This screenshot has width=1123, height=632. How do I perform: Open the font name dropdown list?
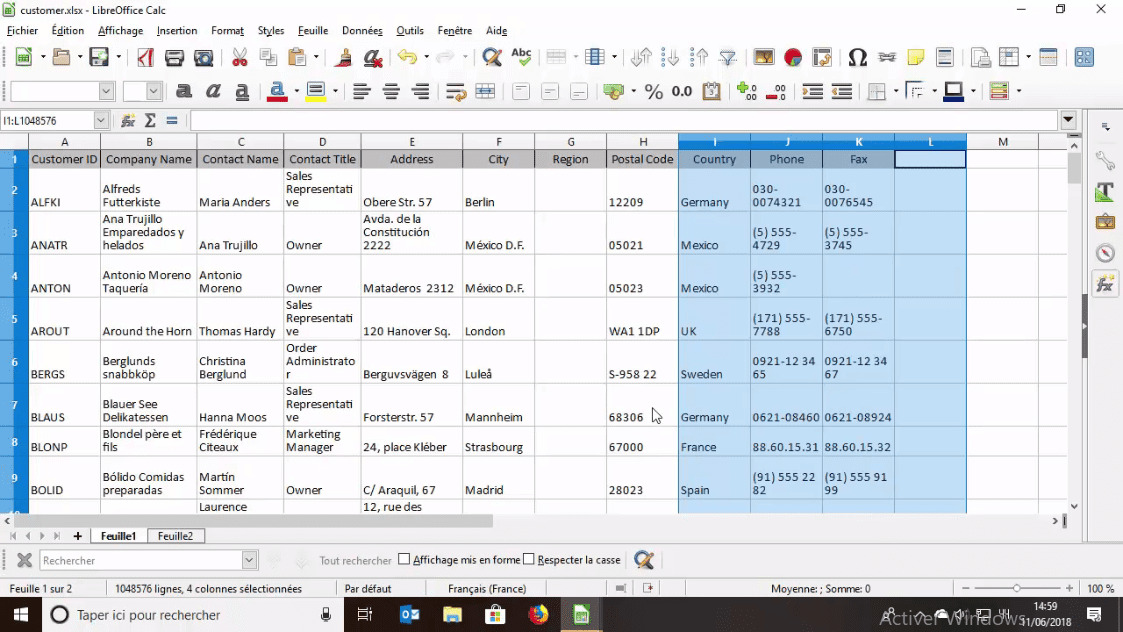click(x=106, y=91)
